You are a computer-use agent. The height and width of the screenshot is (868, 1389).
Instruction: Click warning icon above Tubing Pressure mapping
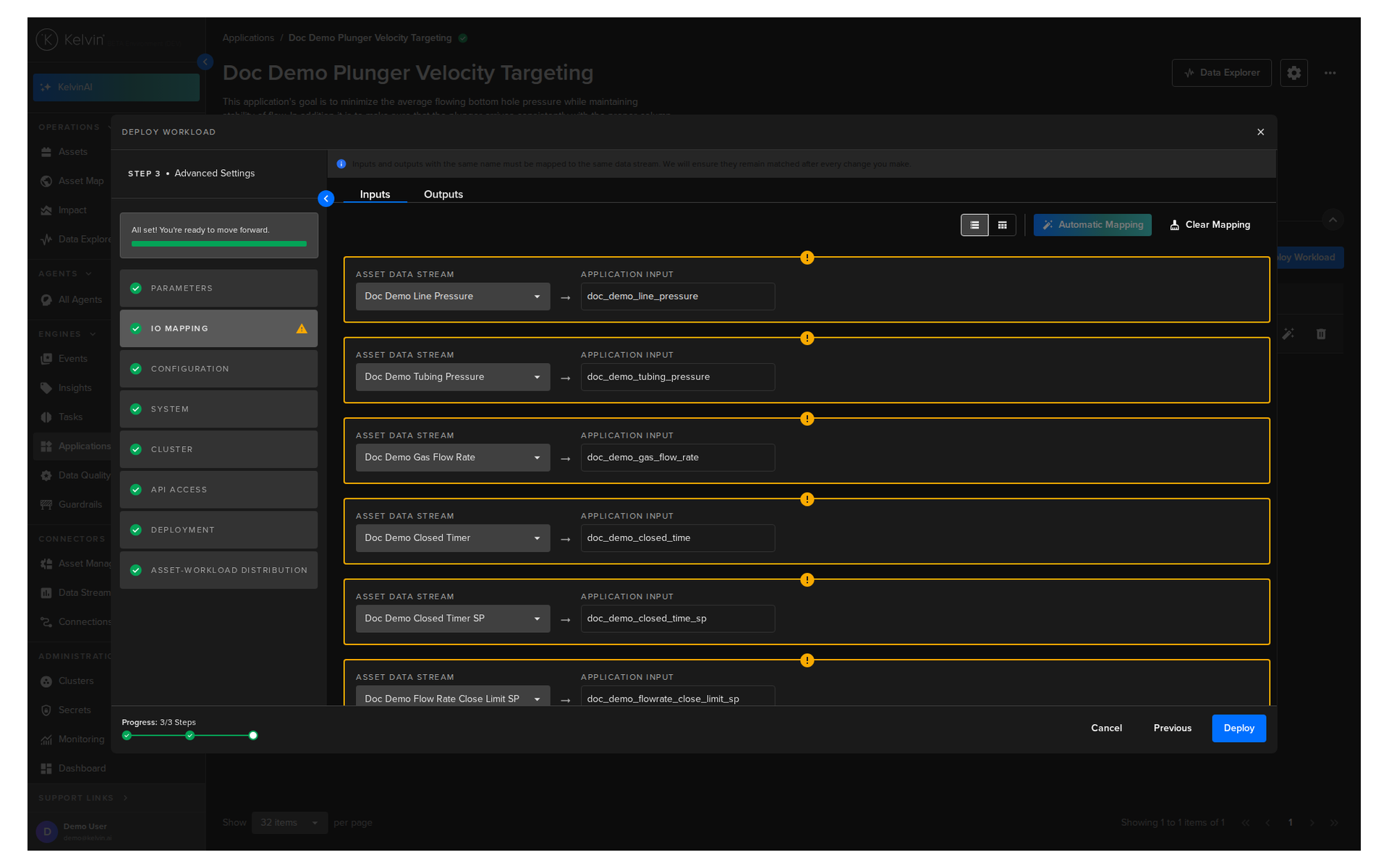(x=807, y=338)
